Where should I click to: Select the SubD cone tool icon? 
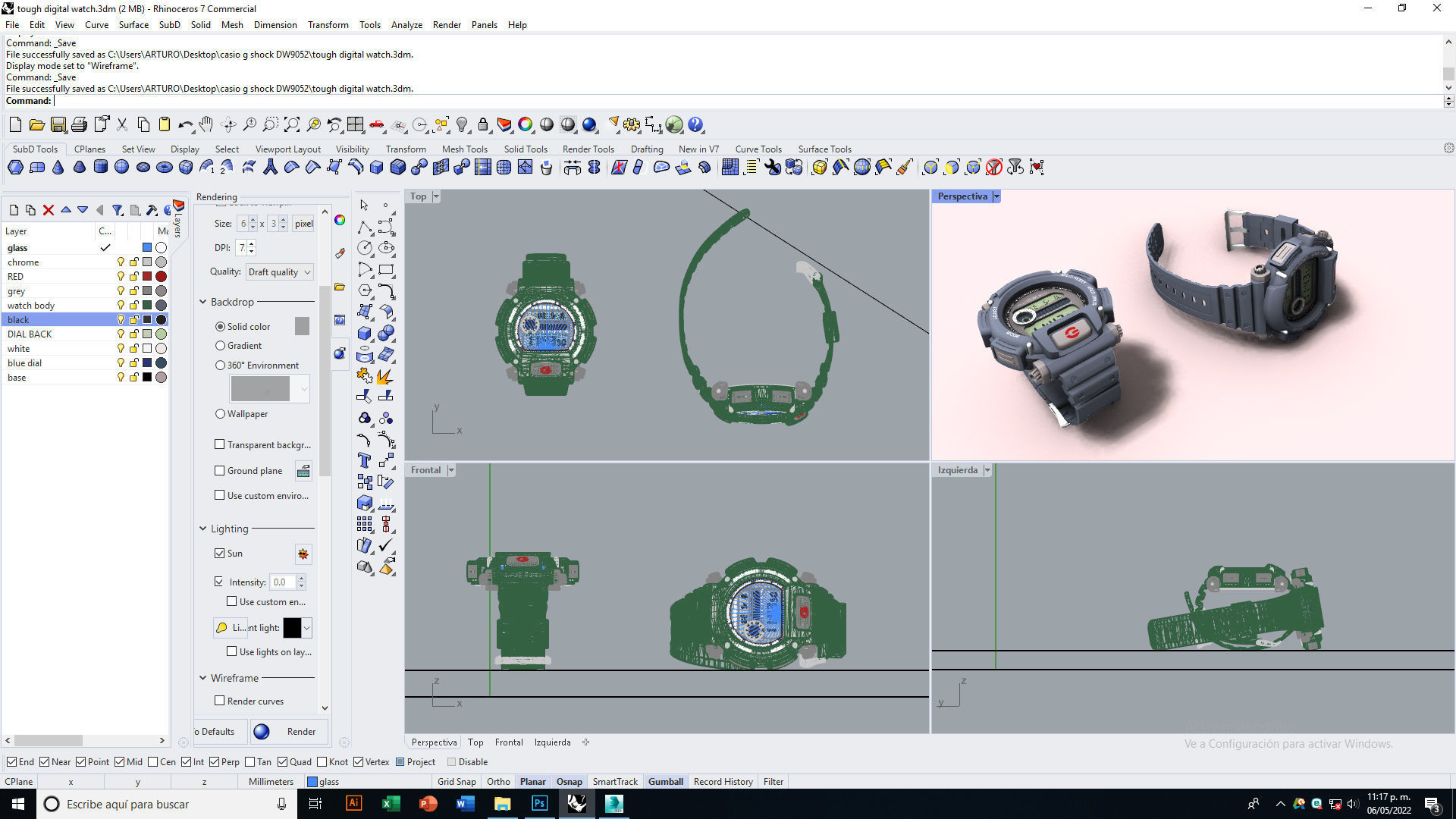(58, 167)
